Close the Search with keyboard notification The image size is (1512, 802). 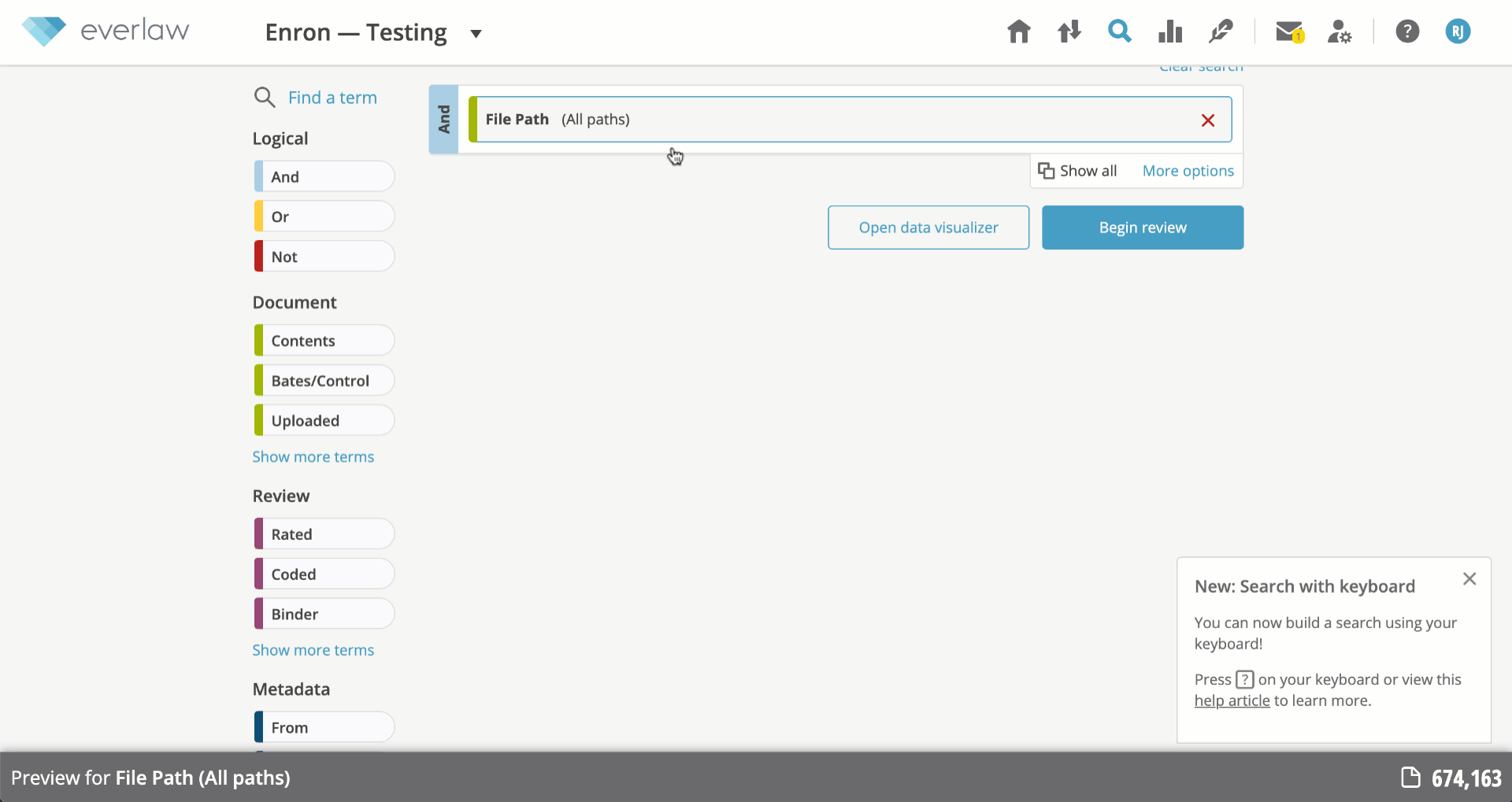click(x=1469, y=579)
